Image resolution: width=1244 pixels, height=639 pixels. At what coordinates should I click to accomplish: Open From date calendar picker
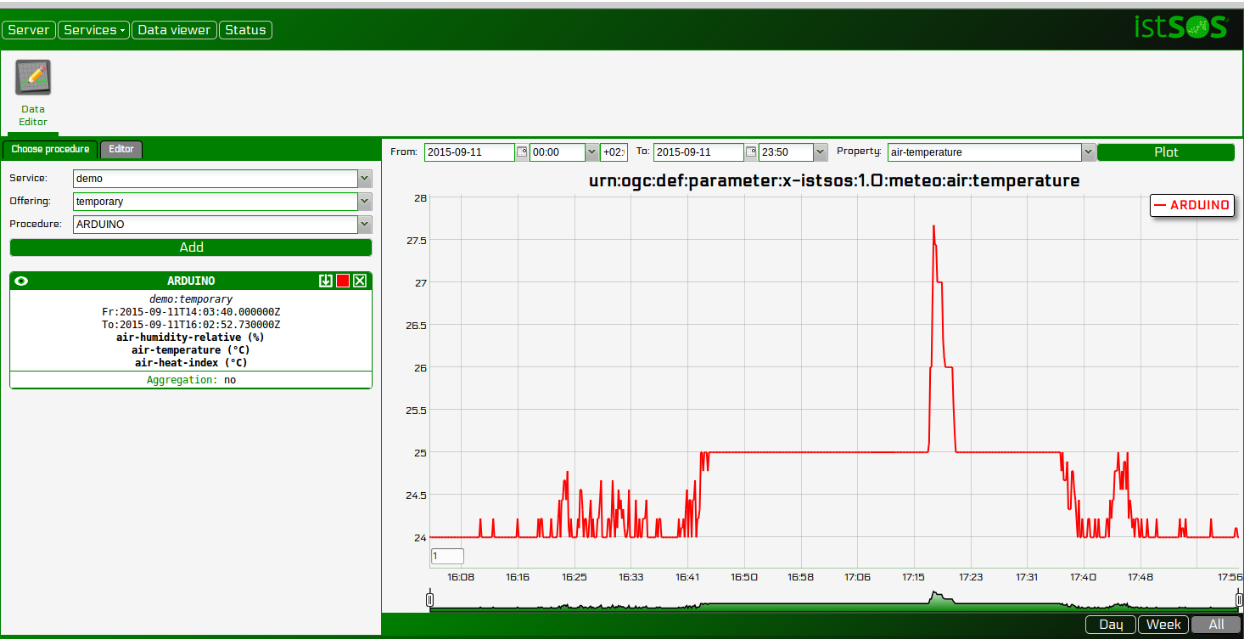521,152
